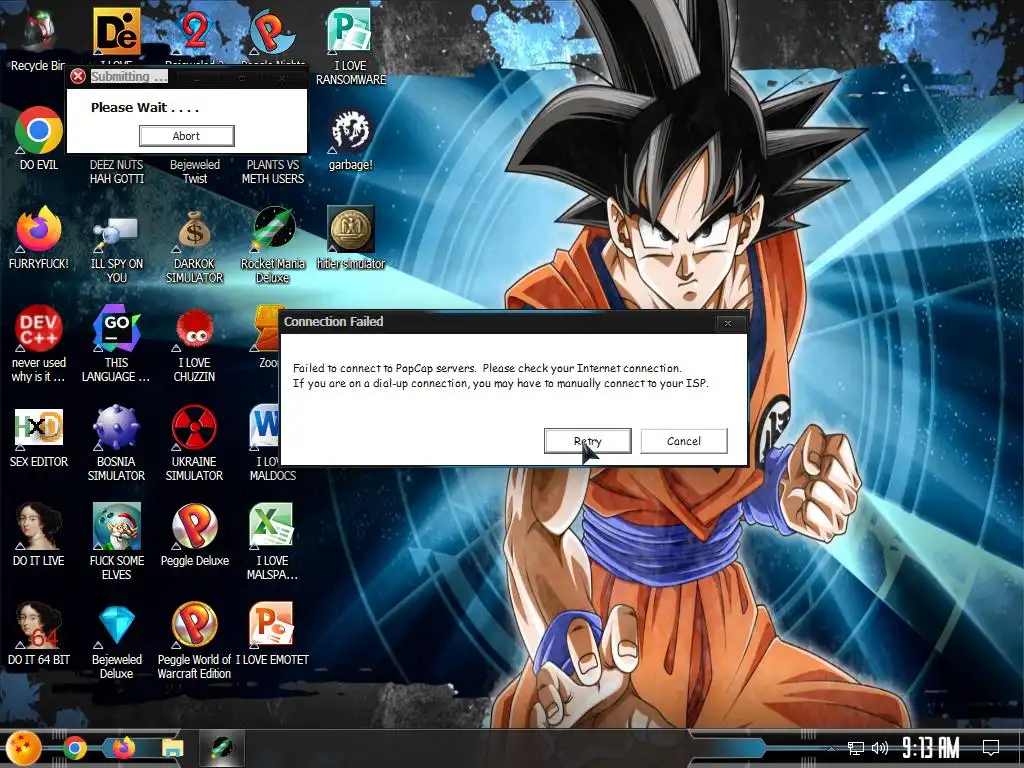The height and width of the screenshot is (768, 1024).
Task: Open the network tray icon
Action: click(x=856, y=748)
